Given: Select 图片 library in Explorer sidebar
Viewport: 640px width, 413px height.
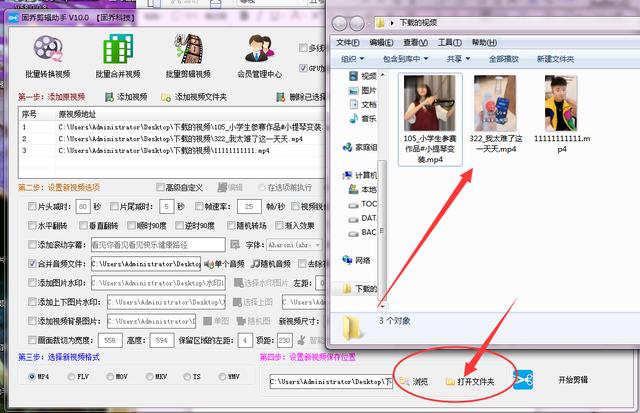Looking at the screenshot, I should tap(362, 91).
